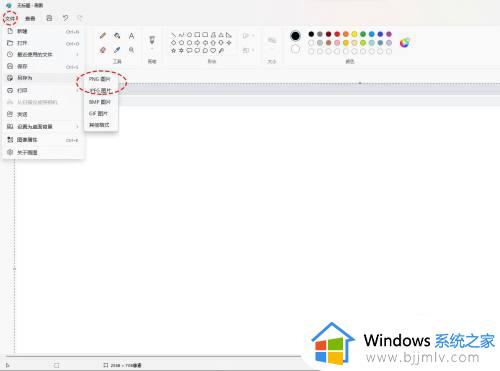
Task: Select the Color picker eyedropper tool
Action: (117, 50)
